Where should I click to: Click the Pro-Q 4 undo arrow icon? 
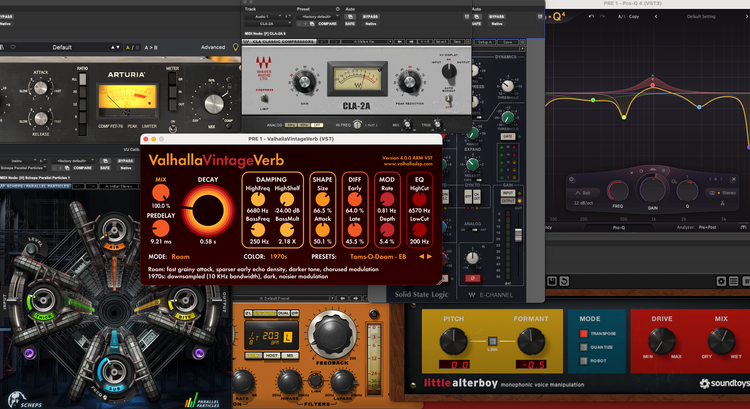pyautogui.click(x=591, y=16)
